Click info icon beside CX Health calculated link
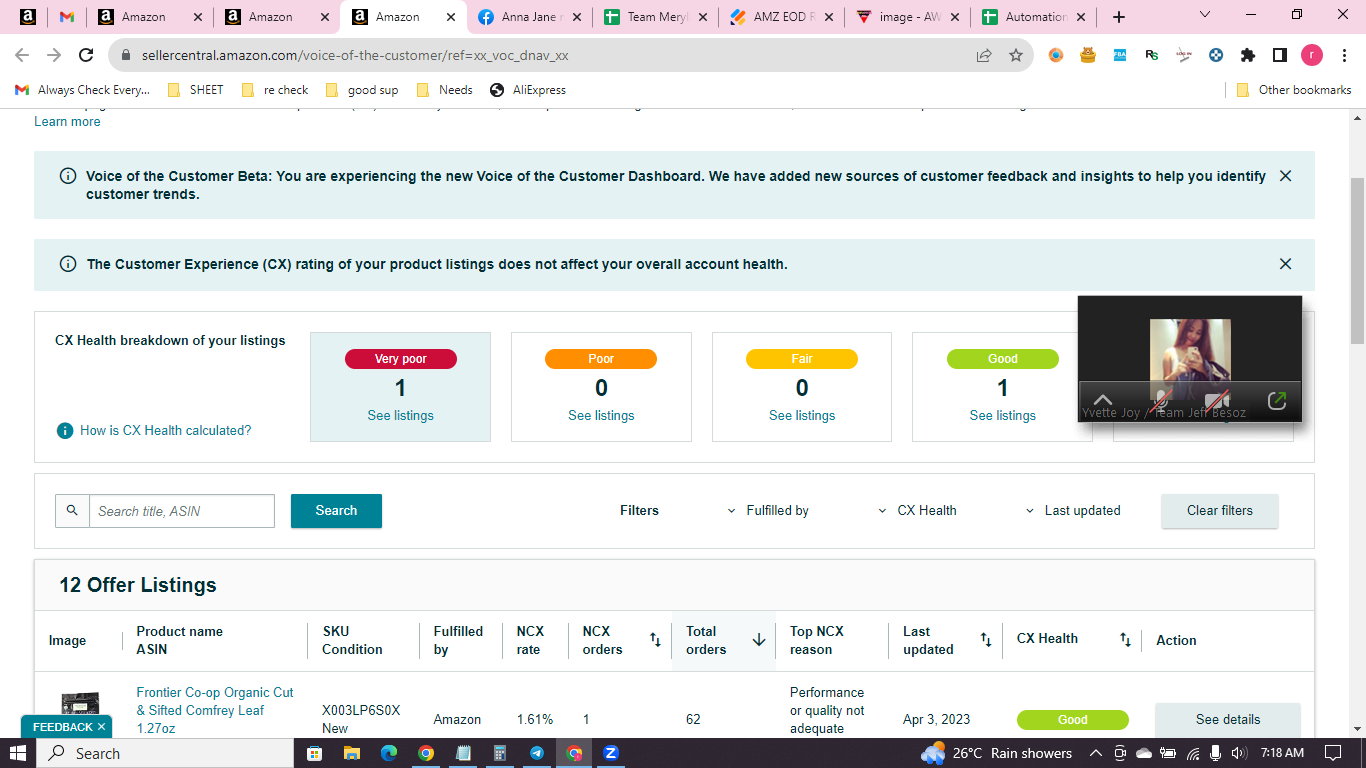Viewport: 1366px width, 768px height. pos(65,431)
